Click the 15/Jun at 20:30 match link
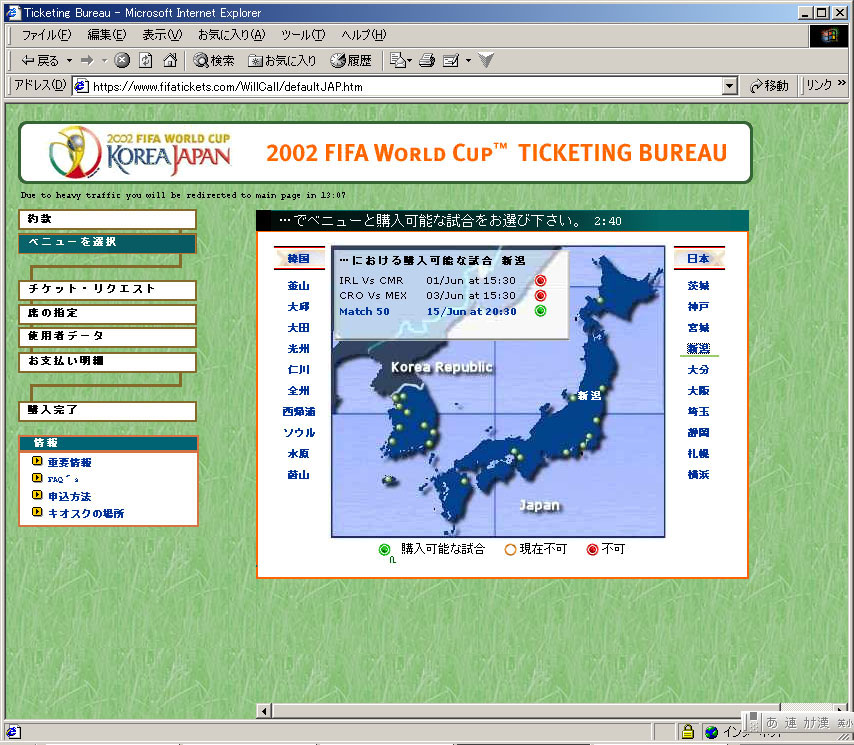This screenshot has height=745, width=854. (x=471, y=312)
